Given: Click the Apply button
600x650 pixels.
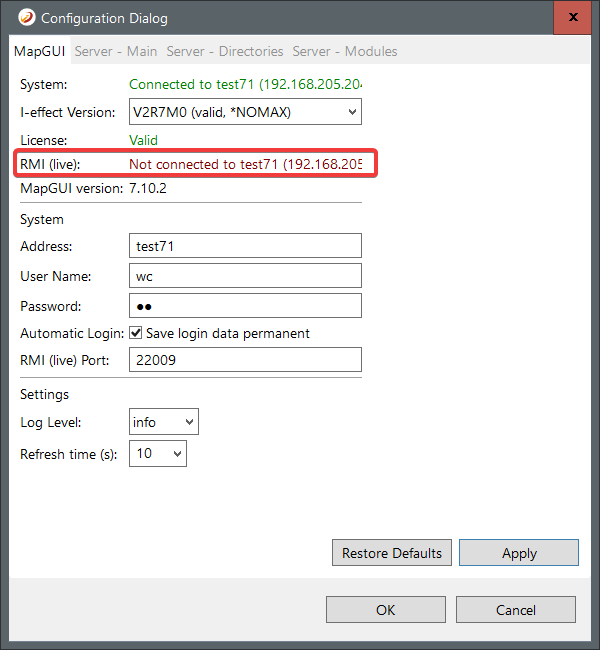Looking at the screenshot, I should coord(518,553).
